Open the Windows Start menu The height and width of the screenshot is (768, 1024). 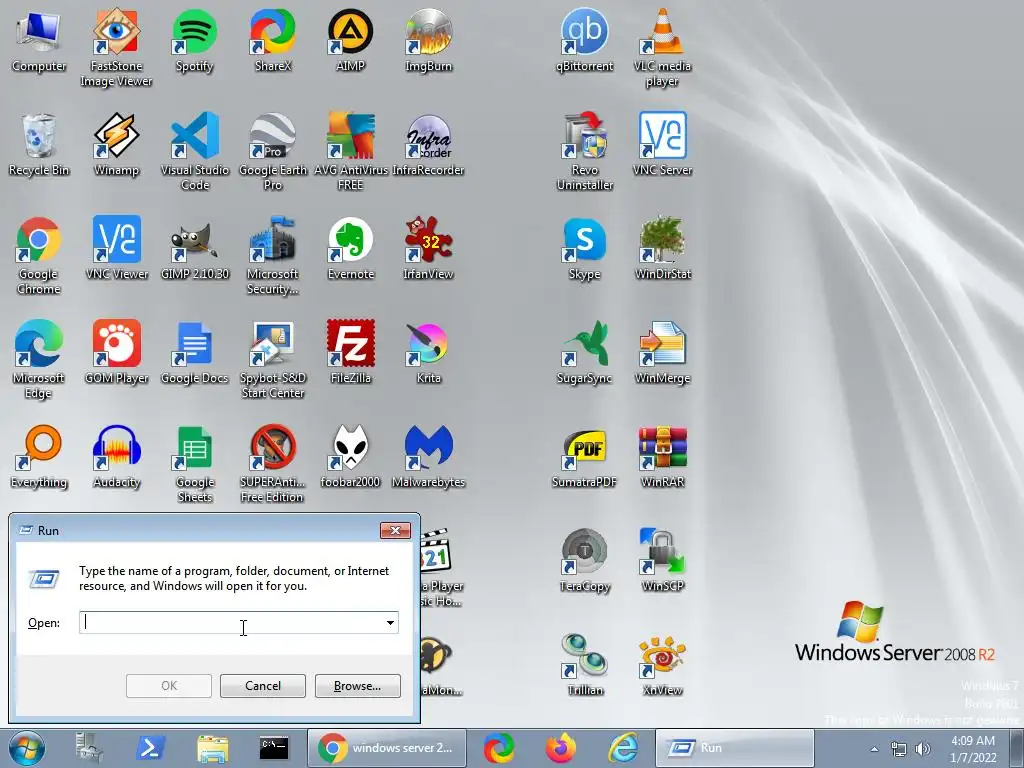click(x=27, y=748)
